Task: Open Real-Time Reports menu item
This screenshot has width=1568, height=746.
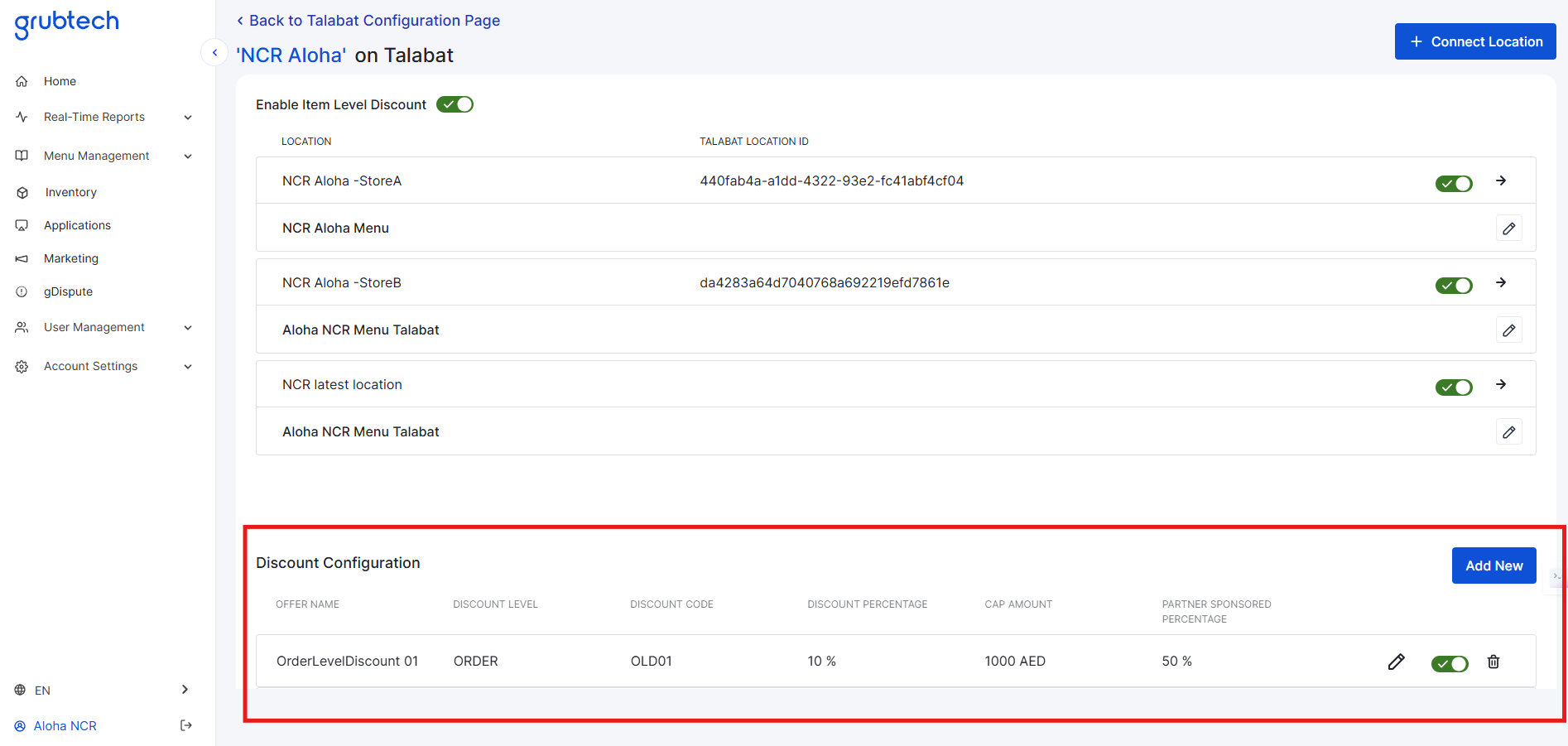Action: point(94,117)
